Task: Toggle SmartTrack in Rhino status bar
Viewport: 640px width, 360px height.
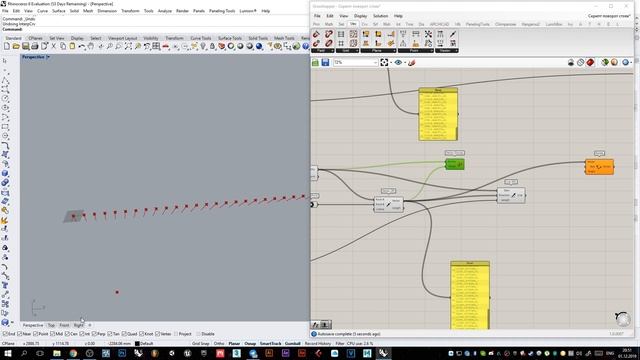Action: pyautogui.click(x=270, y=344)
